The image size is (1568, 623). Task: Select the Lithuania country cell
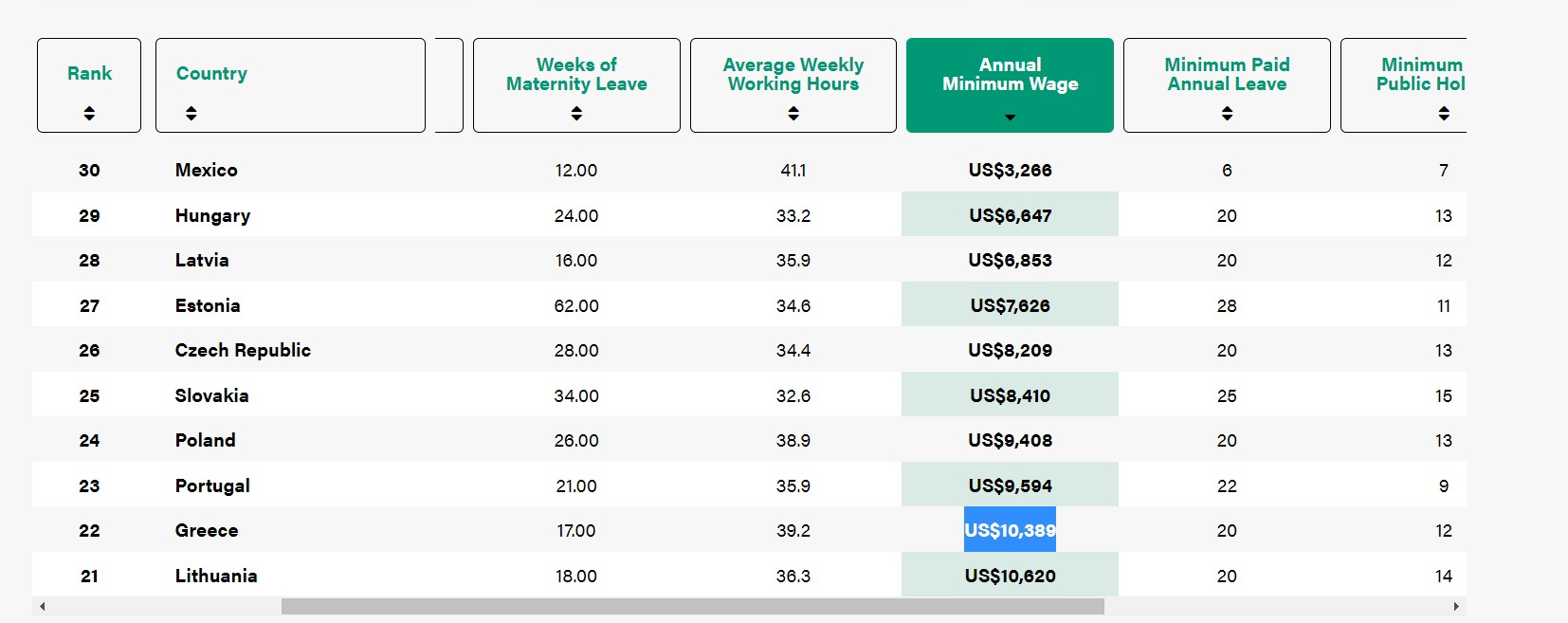[x=216, y=576]
